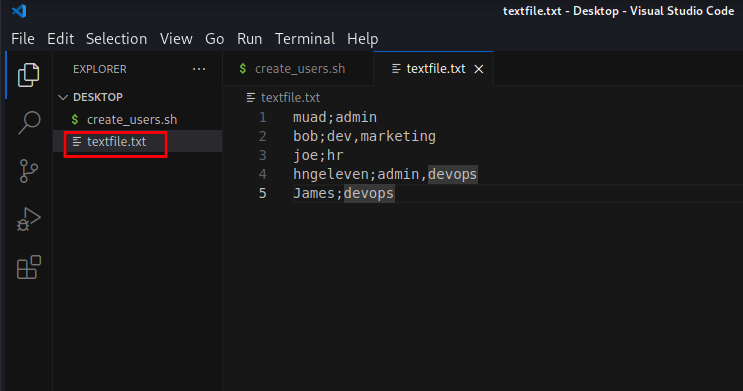743x391 pixels.
Task: Click line number 2 in the gutter
Action: coord(263,136)
